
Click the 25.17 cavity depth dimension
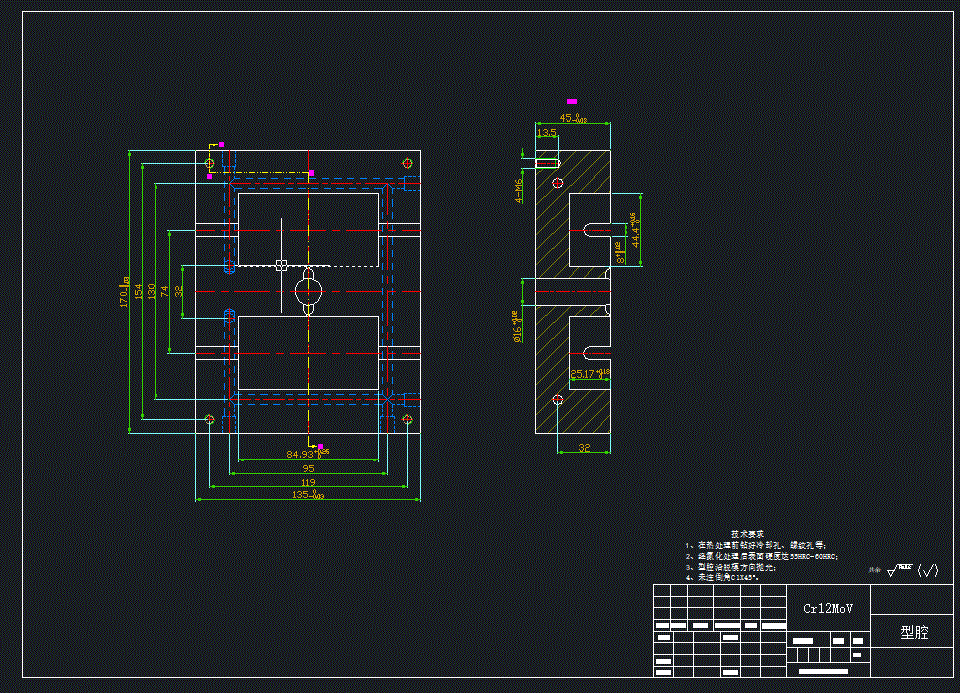[x=590, y=373]
